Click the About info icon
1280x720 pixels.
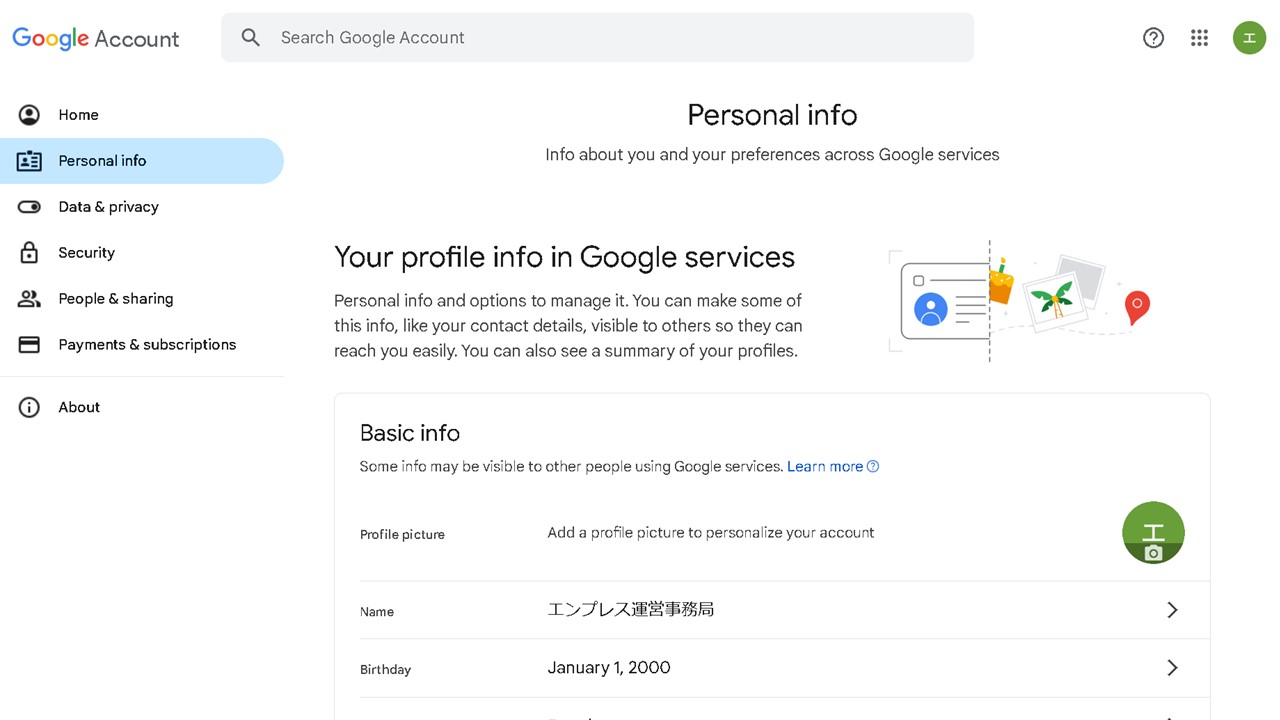tap(29, 407)
